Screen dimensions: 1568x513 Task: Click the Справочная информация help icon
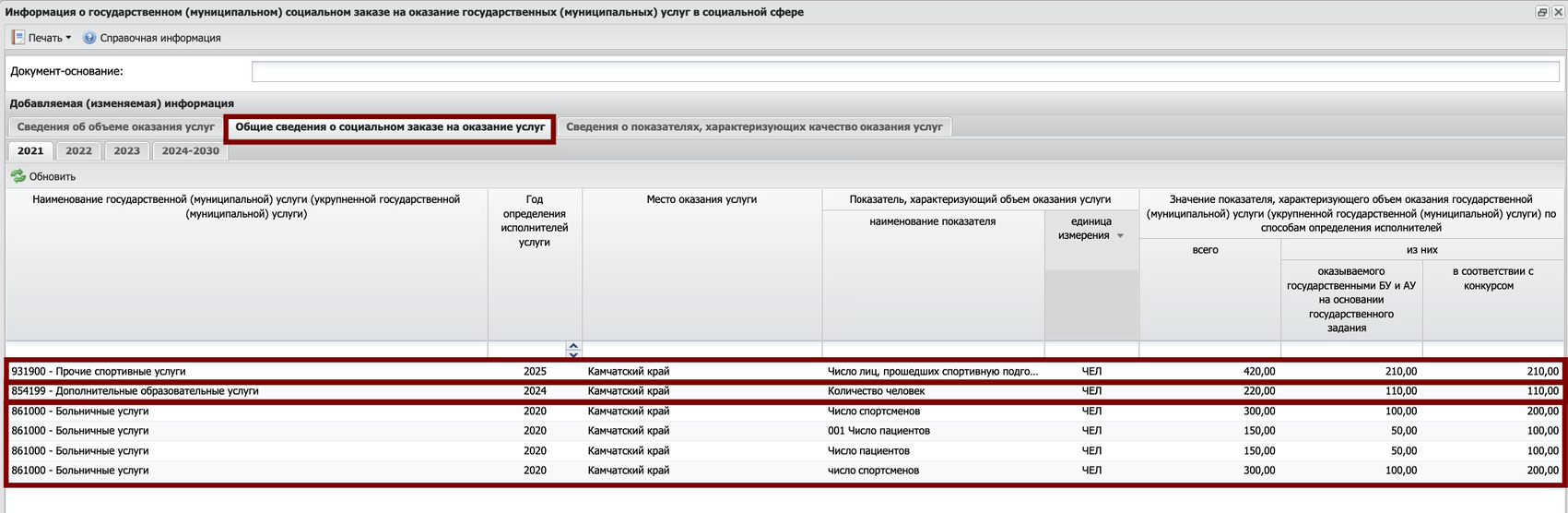click(x=89, y=38)
